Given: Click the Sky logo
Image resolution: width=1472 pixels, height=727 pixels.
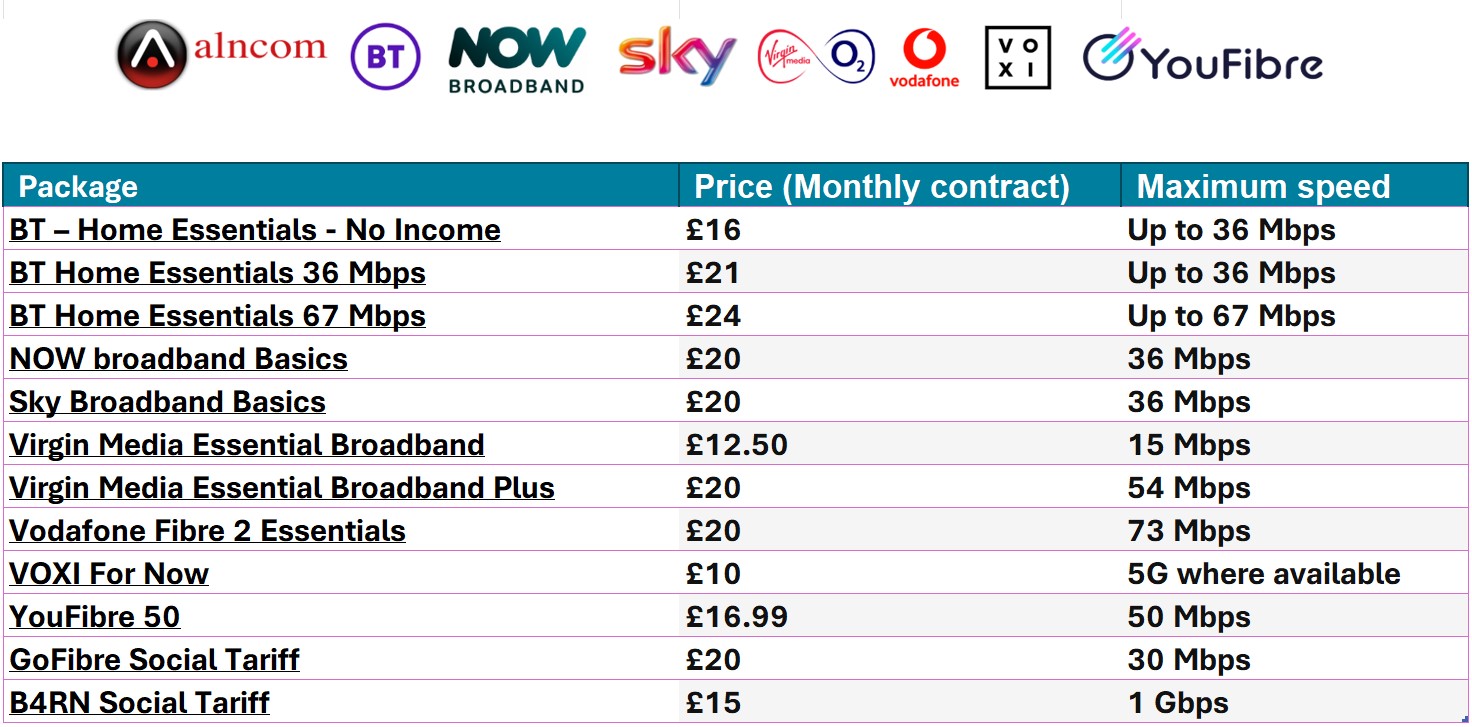Looking at the screenshot, I should click(676, 58).
